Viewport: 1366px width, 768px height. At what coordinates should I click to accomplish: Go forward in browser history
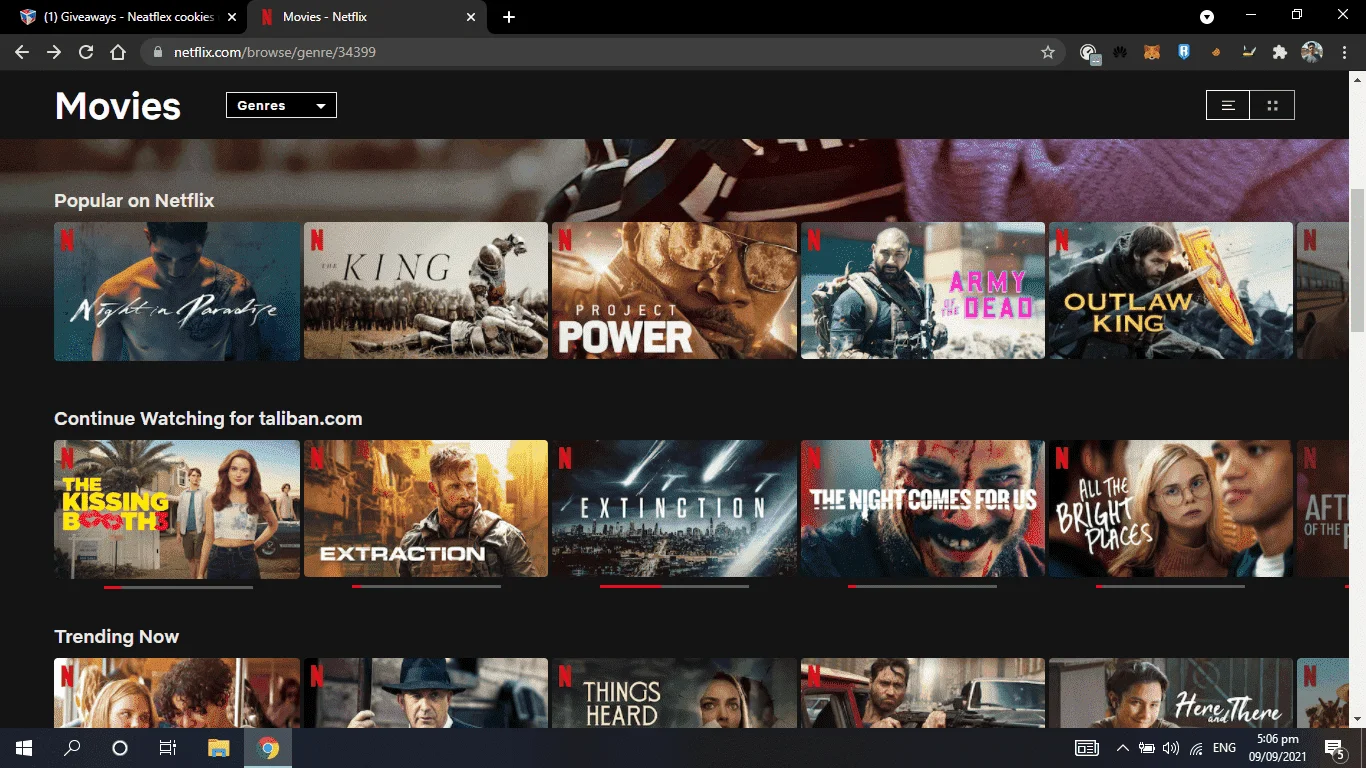click(54, 52)
